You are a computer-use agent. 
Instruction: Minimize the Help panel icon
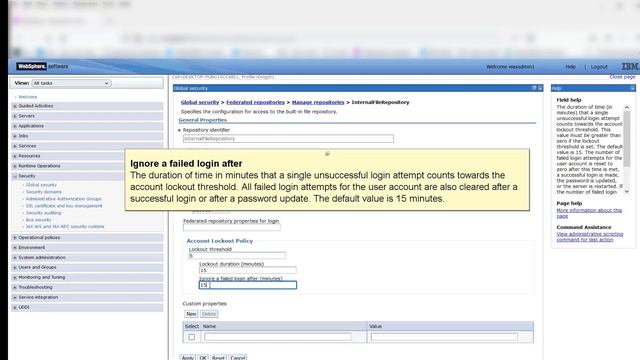pyautogui.click(x=632, y=88)
